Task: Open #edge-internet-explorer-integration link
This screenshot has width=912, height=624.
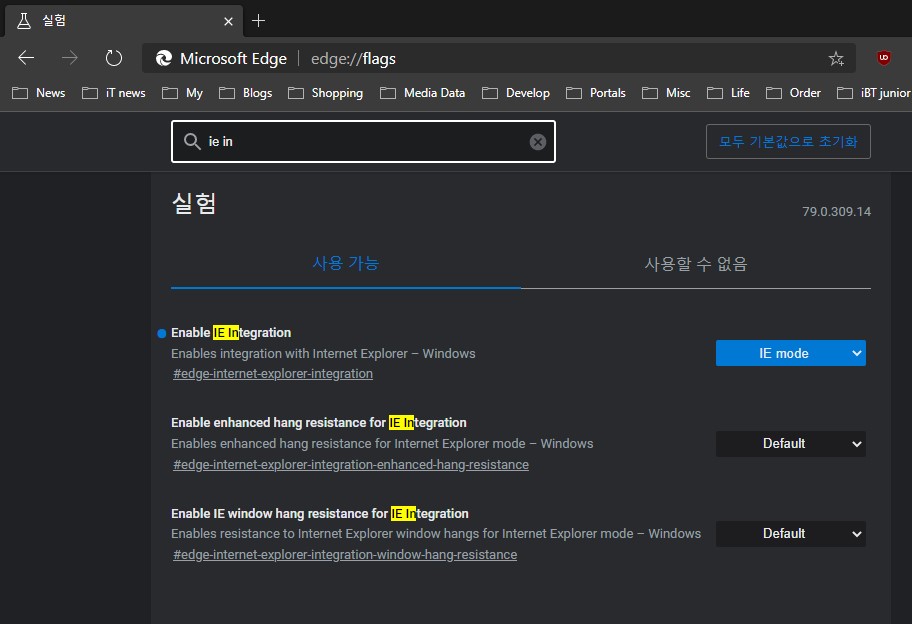Action: (273, 374)
